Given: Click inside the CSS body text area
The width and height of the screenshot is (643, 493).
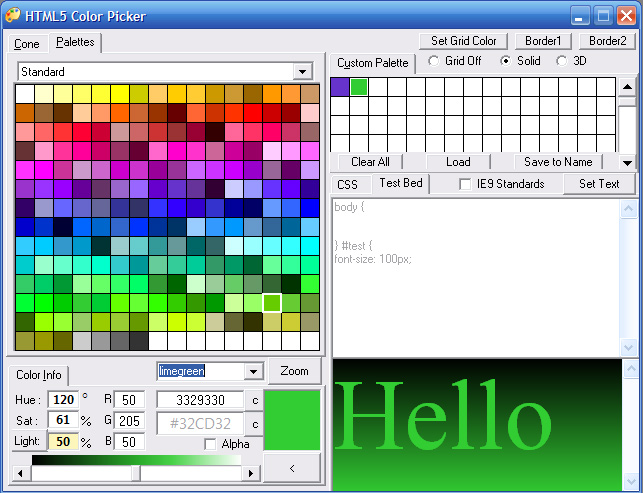Looking at the screenshot, I should coord(476,278).
